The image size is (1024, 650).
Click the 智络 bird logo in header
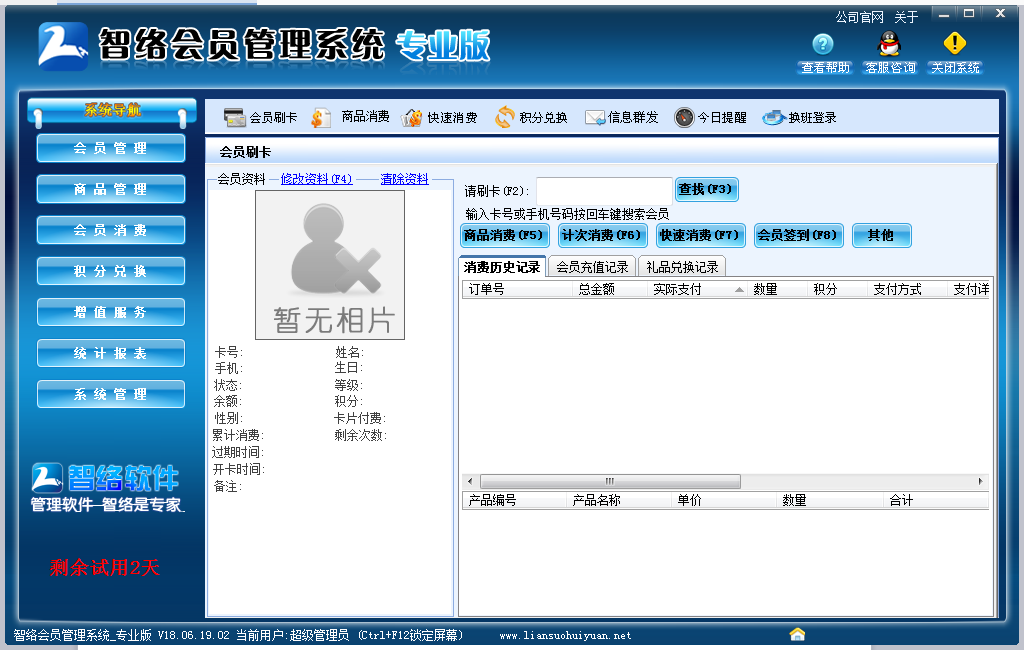coord(63,46)
